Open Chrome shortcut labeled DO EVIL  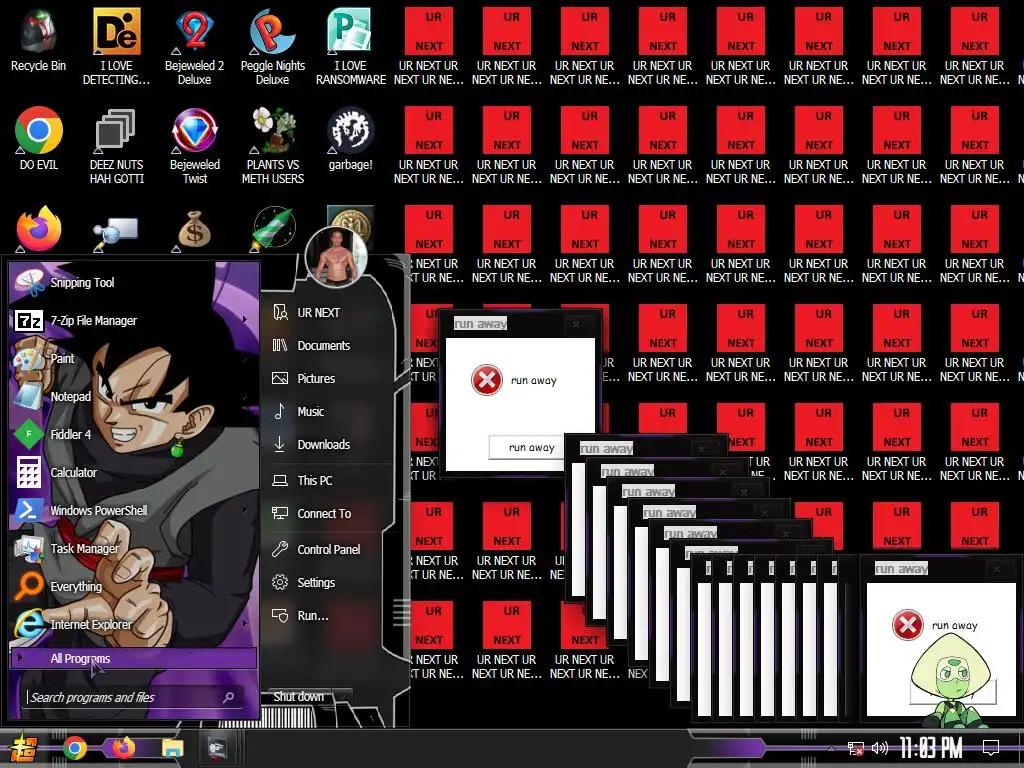coord(39,138)
